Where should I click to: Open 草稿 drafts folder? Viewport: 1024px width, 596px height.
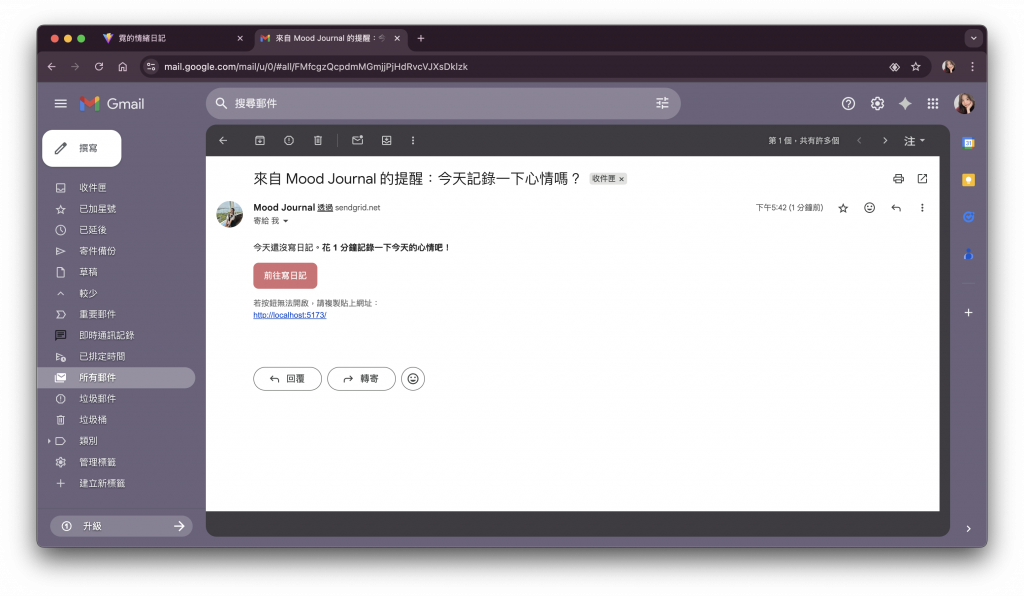point(88,272)
